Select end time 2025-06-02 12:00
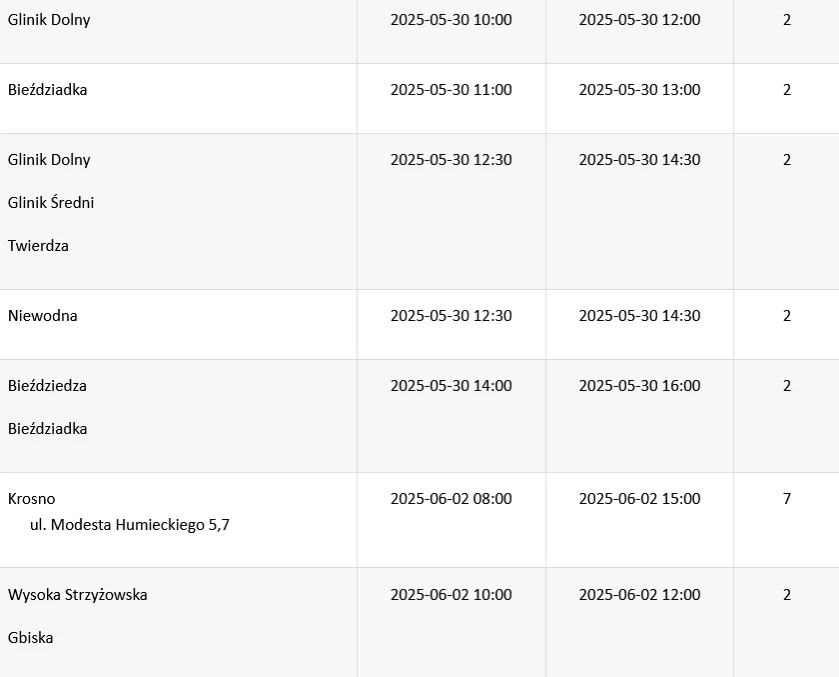 pos(639,595)
